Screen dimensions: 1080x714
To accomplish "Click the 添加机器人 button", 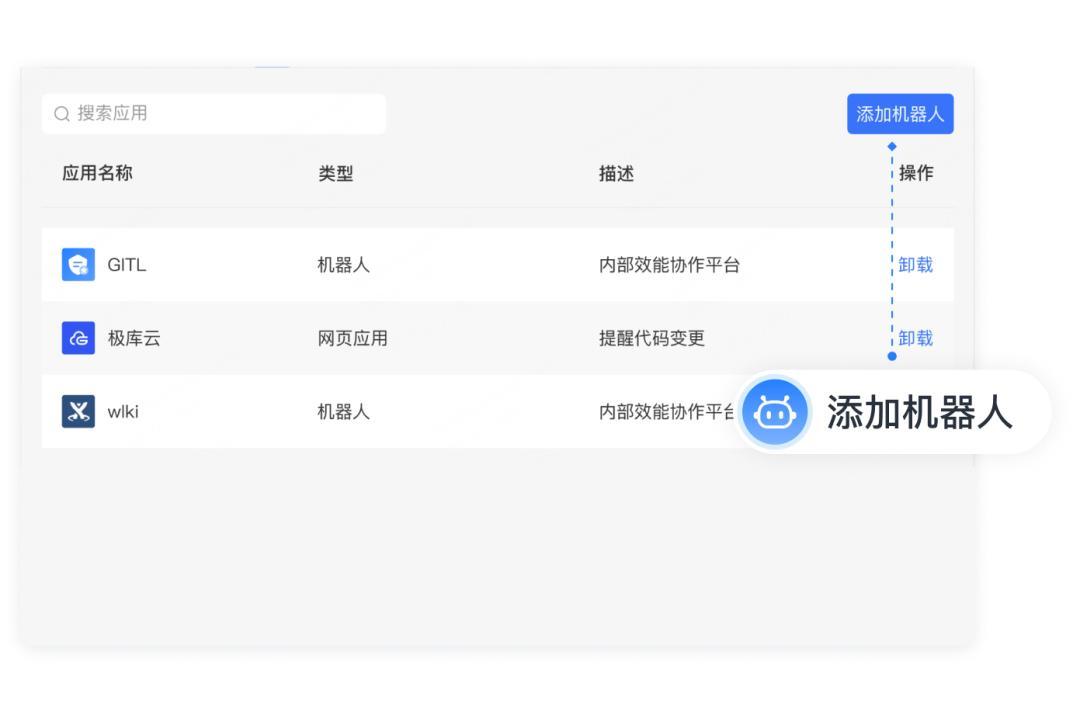I will [900, 114].
